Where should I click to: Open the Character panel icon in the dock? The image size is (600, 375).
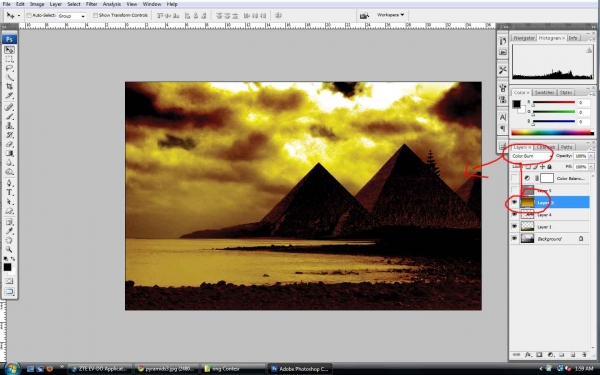(x=503, y=117)
